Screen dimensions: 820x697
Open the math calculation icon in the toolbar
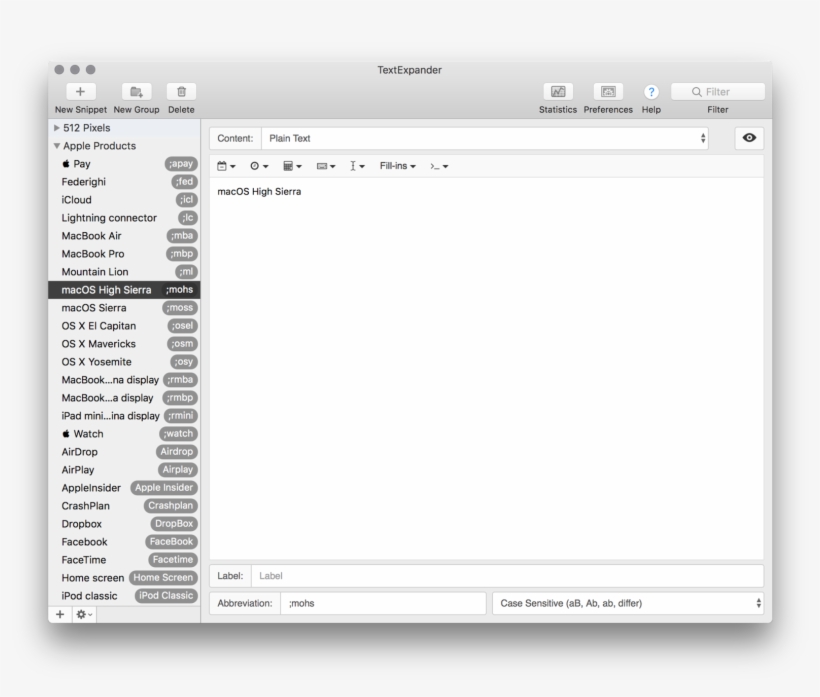290,168
